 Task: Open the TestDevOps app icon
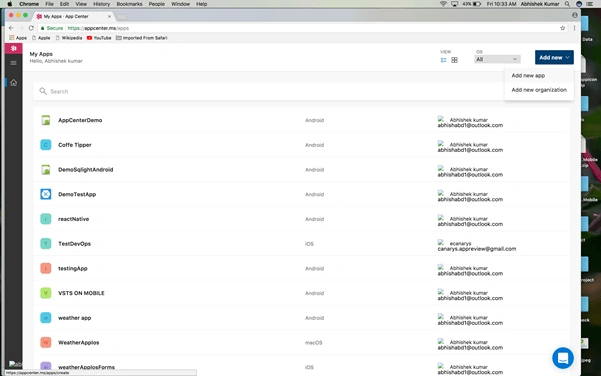click(x=46, y=244)
